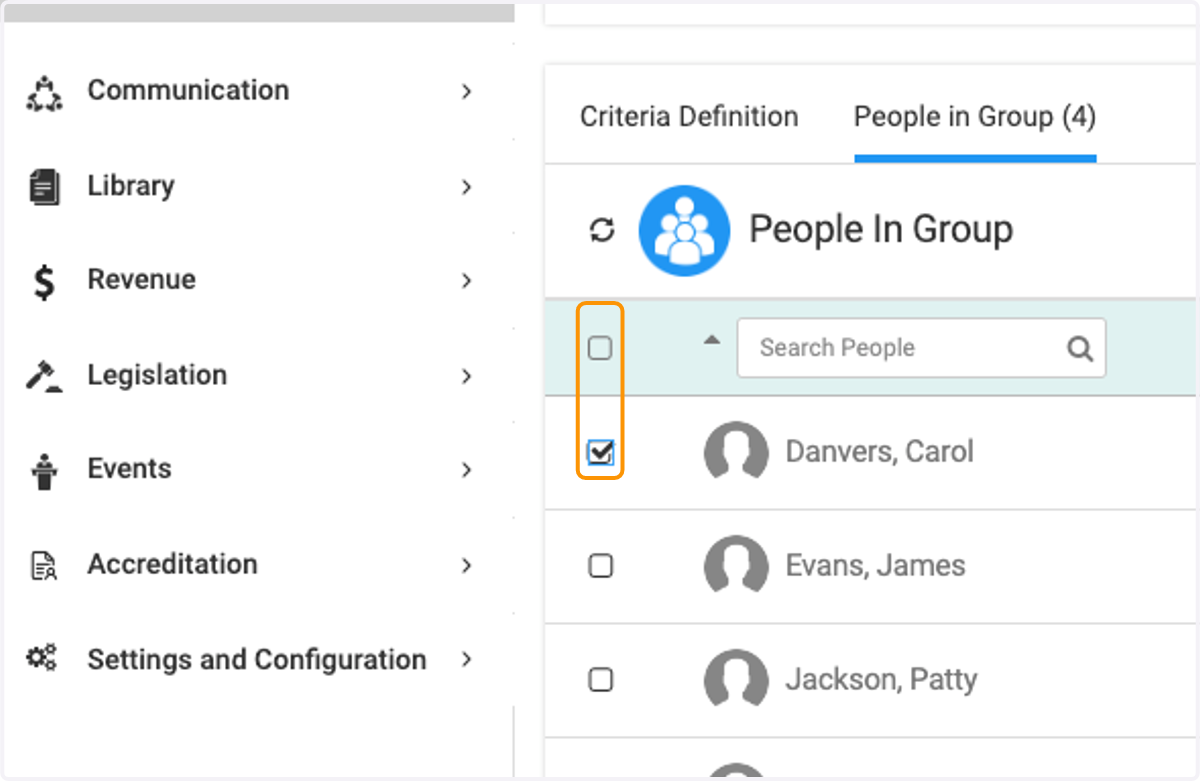
Task: Click the People In Group blue icon
Action: [x=684, y=231]
